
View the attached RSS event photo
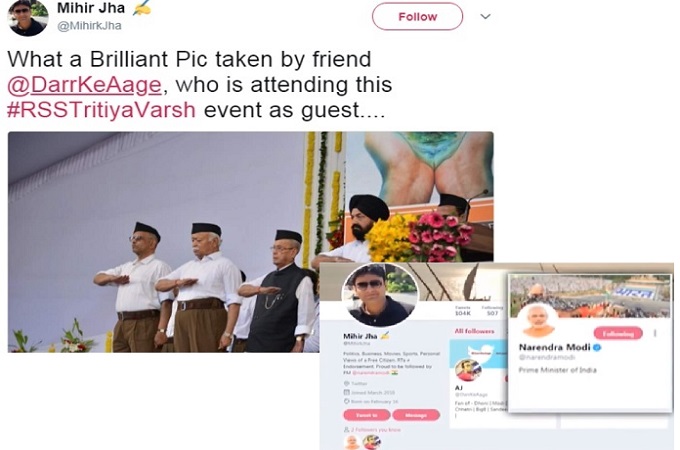coord(251,242)
